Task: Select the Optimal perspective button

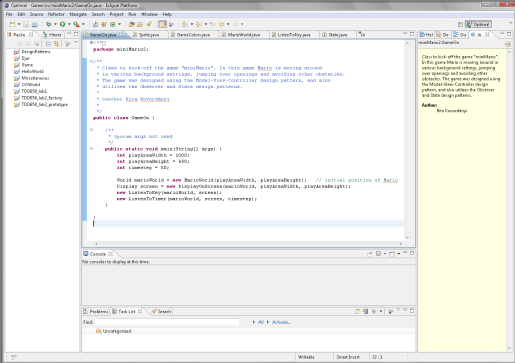Action: pyautogui.click(x=478, y=24)
